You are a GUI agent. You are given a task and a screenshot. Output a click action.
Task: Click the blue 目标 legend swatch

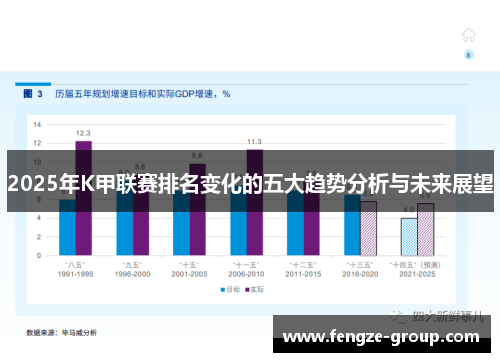(x=223, y=290)
